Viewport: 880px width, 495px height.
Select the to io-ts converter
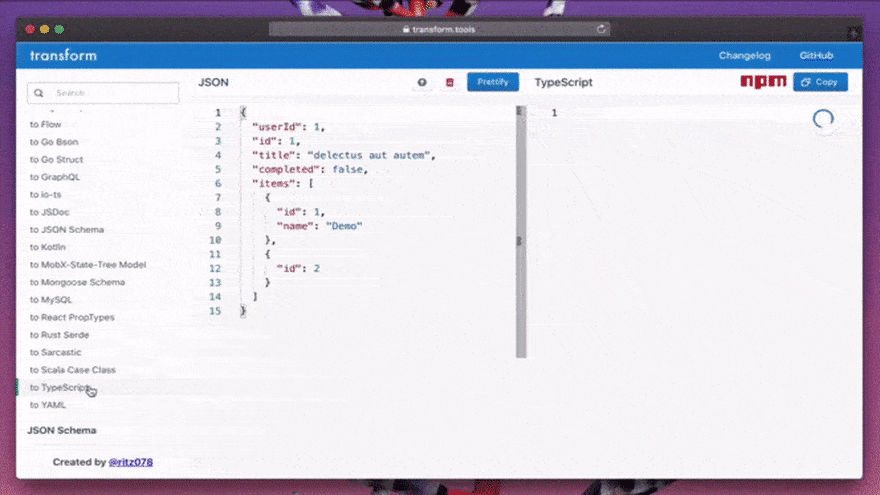pos(45,195)
